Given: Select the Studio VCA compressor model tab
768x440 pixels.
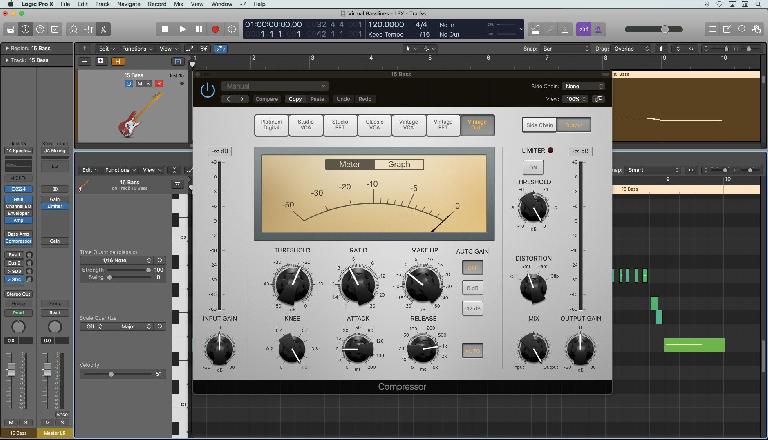Looking at the screenshot, I should [x=306, y=125].
